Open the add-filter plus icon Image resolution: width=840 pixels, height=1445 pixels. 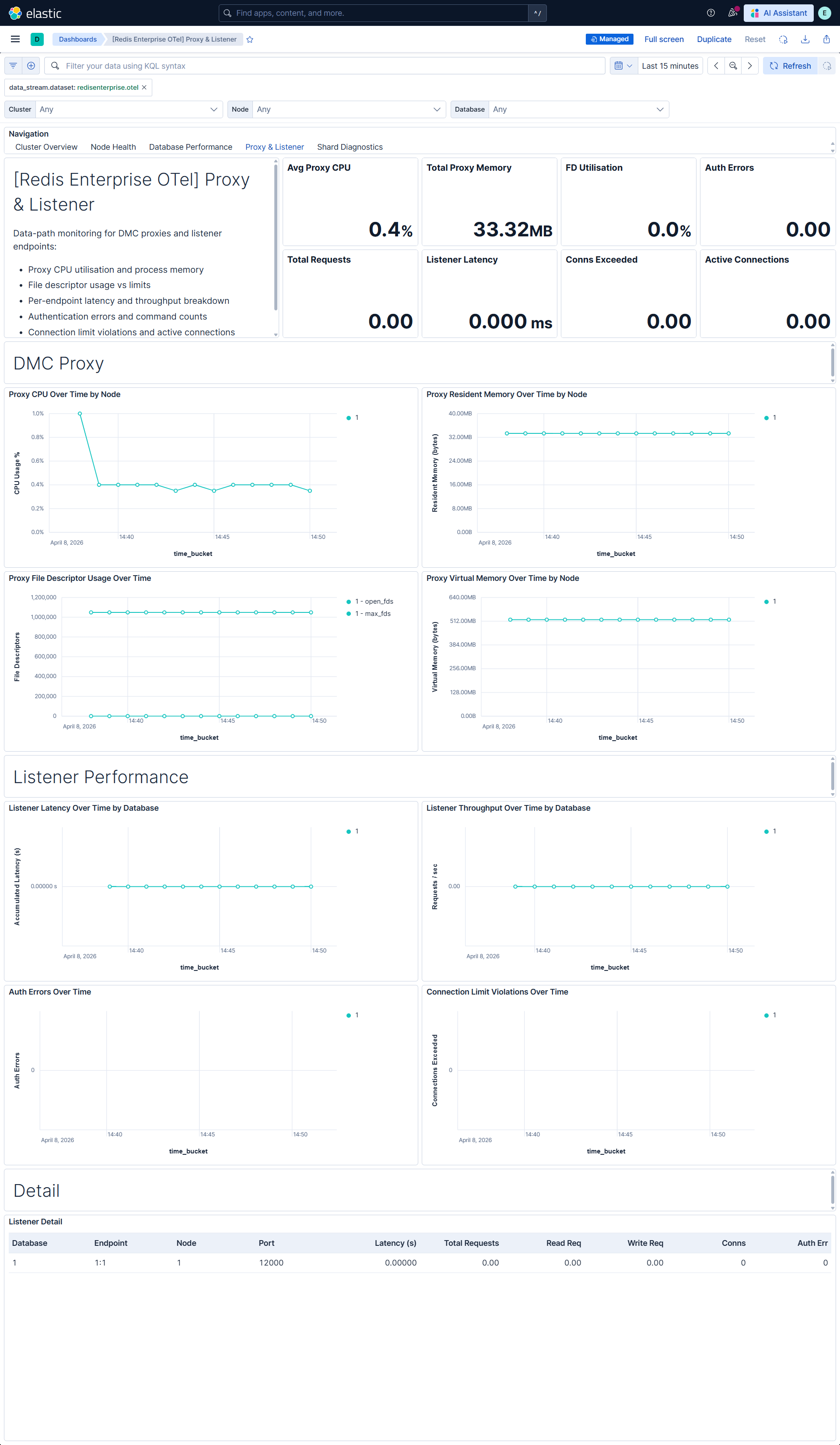click(x=31, y=65)
